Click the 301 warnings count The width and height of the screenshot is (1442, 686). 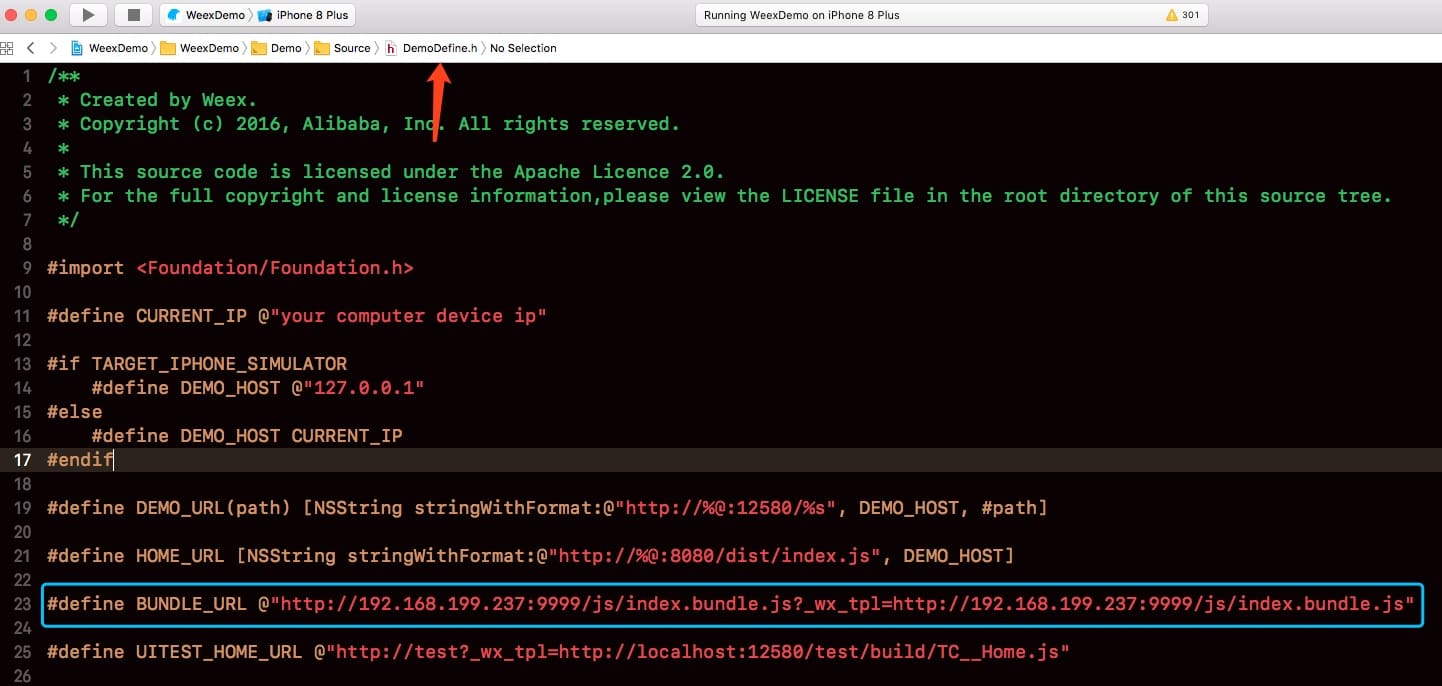click(x=1191, y=15)
